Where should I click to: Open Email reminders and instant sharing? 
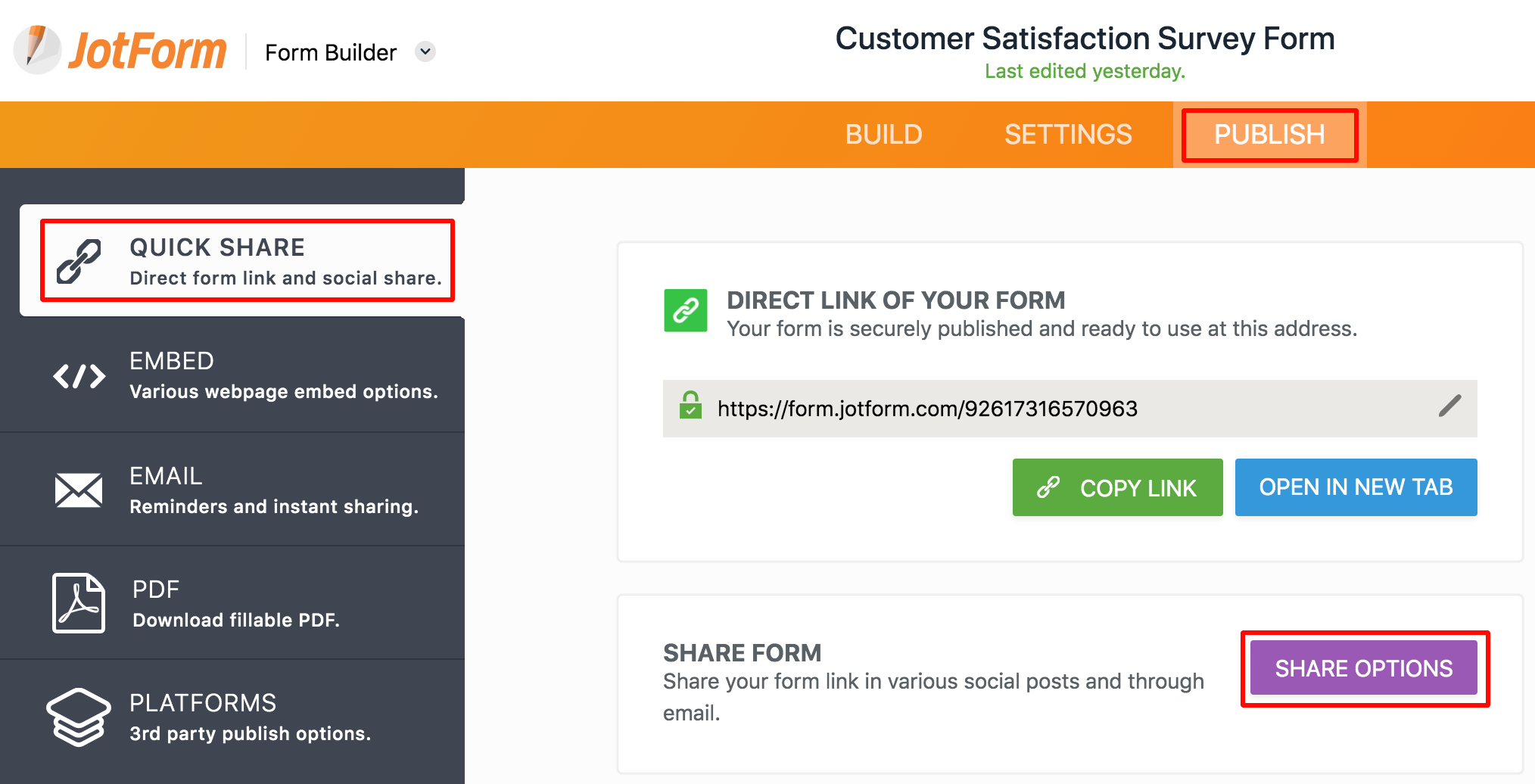272,490
